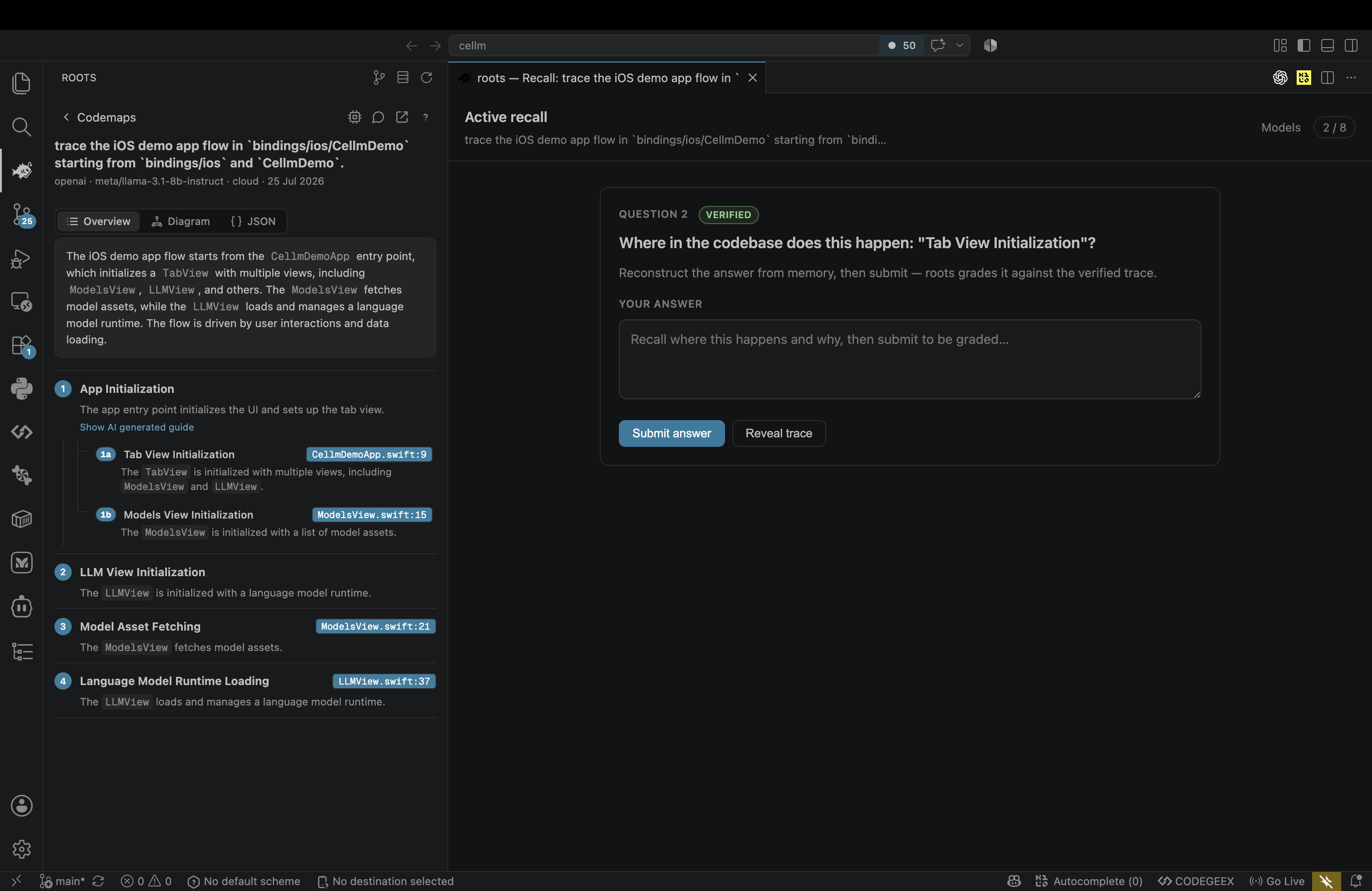This screenshot has width=1372, height=891.
Task: Split the editor right
Action: pos(1327,77)
